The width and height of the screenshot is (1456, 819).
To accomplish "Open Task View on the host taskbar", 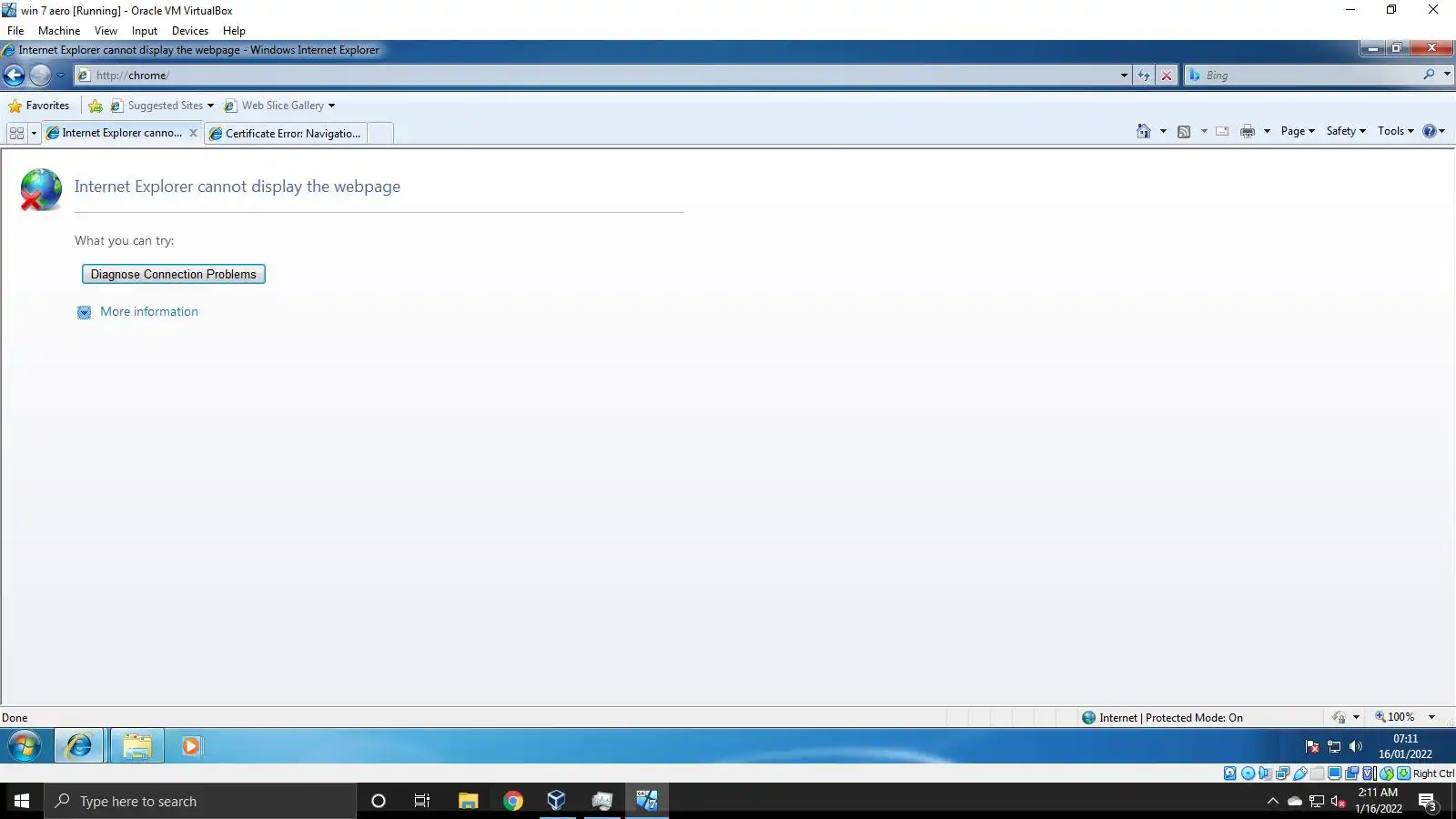I will click(422, 801).
